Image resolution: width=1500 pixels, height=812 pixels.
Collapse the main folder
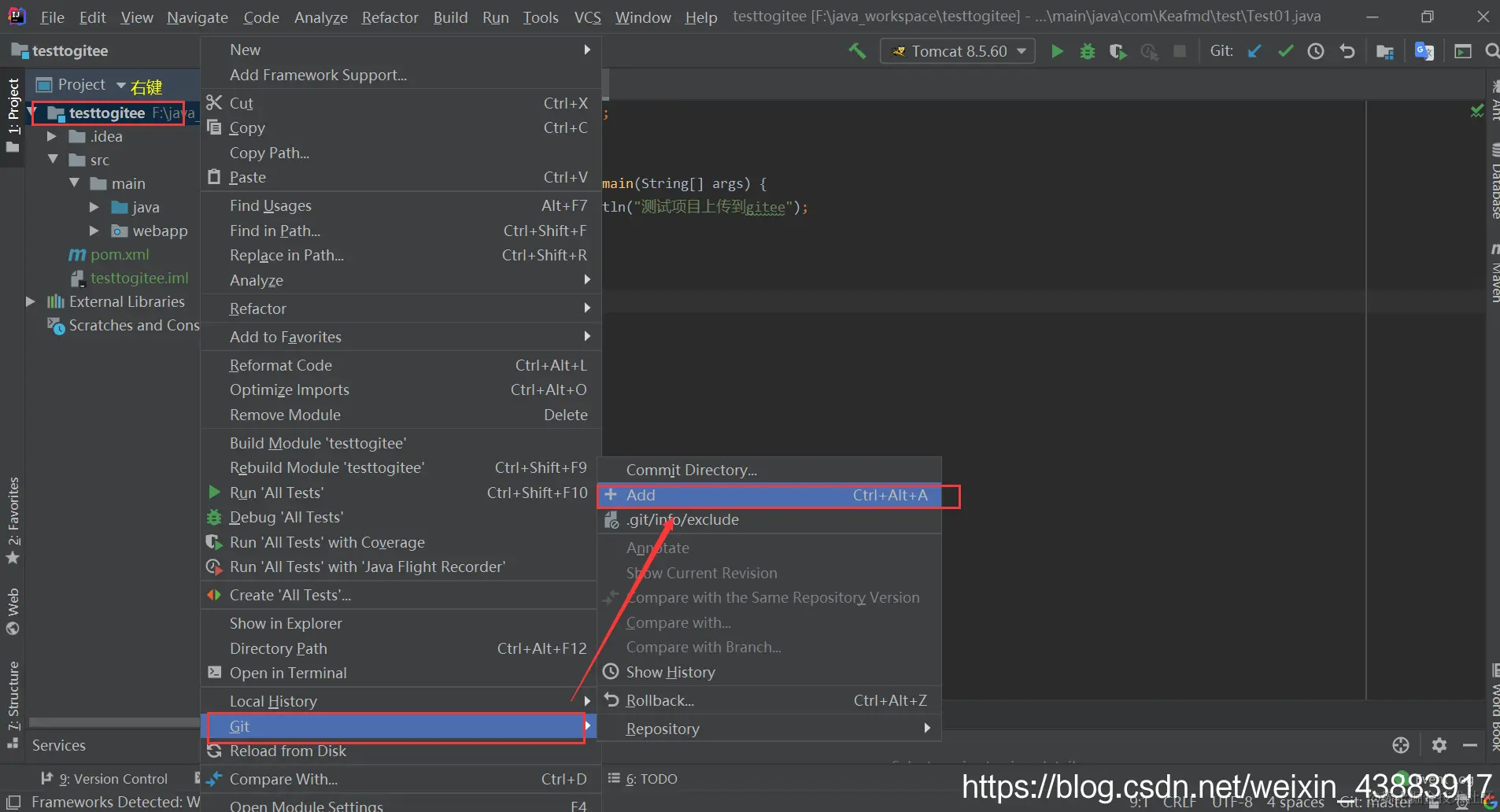tap(74, 183)
